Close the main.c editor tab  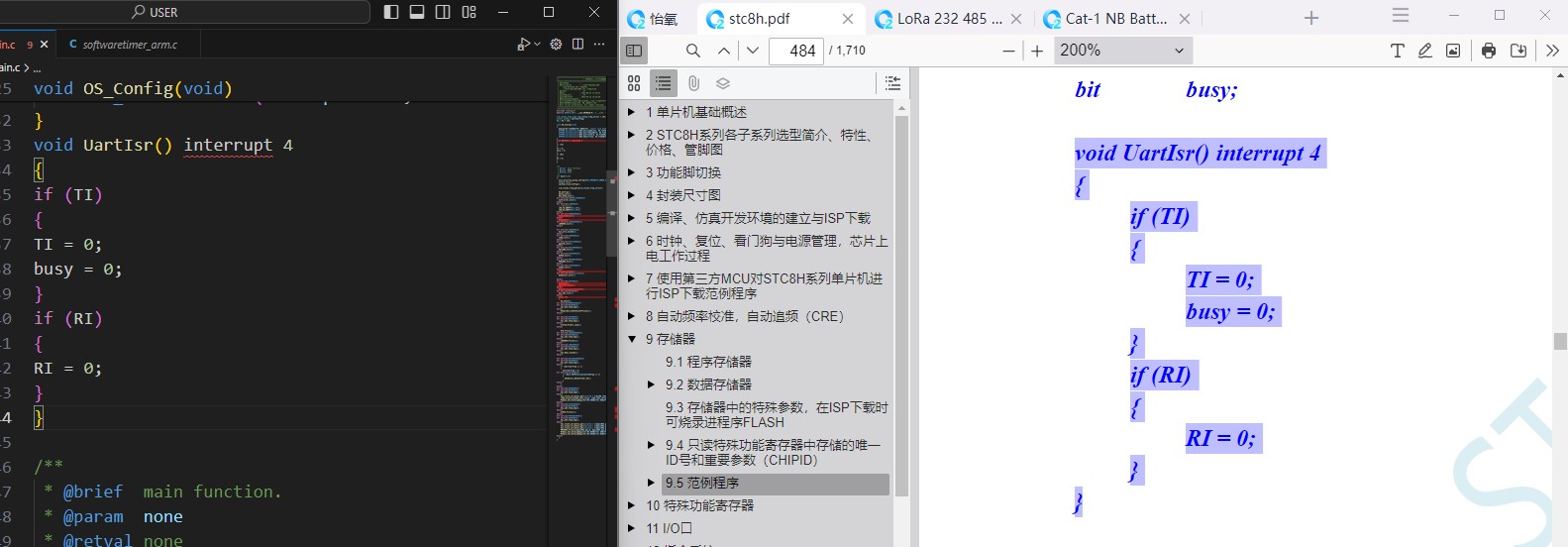tap(44, 45)
